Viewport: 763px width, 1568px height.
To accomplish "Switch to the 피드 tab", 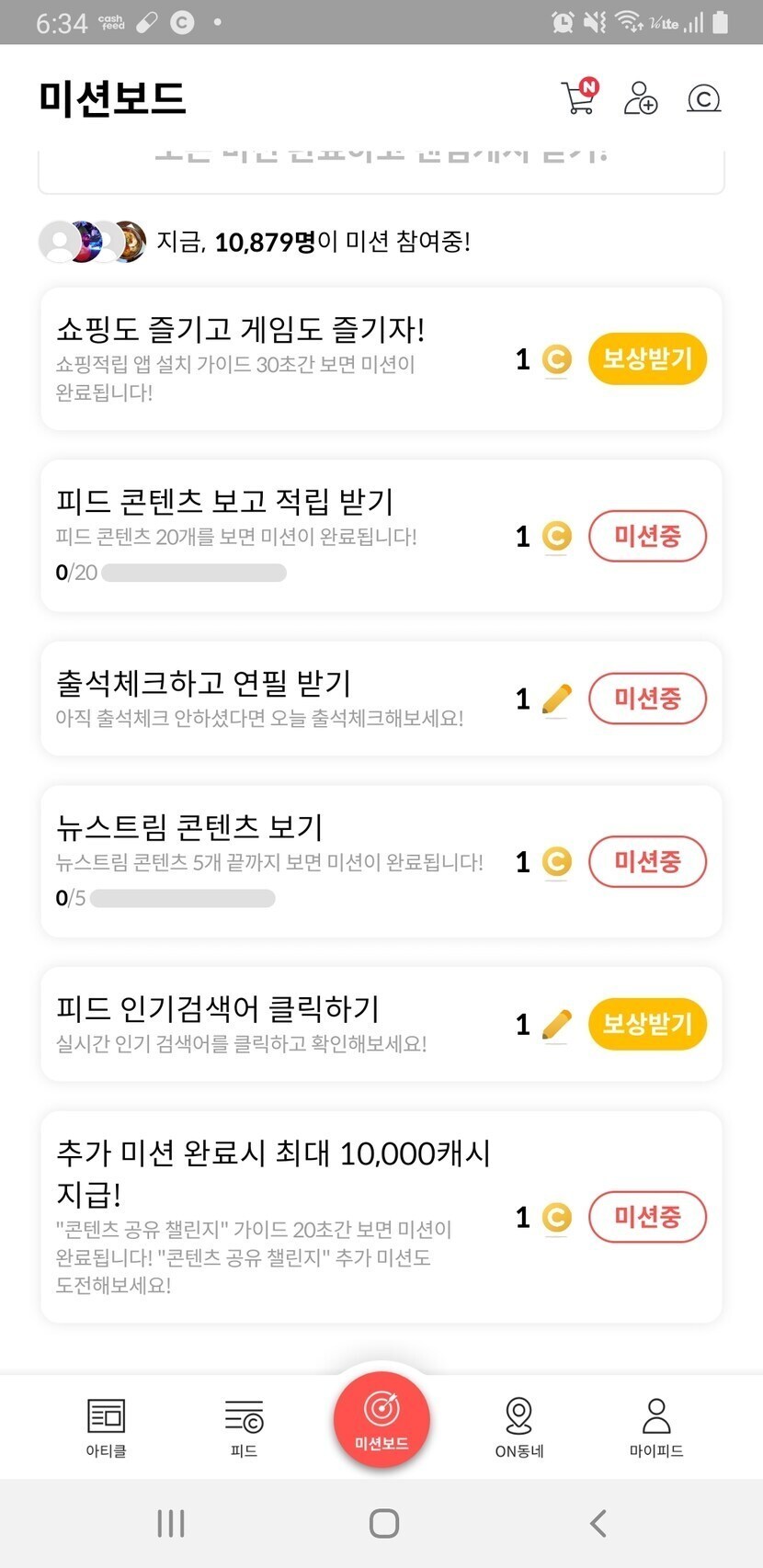I will (244, 1427).
